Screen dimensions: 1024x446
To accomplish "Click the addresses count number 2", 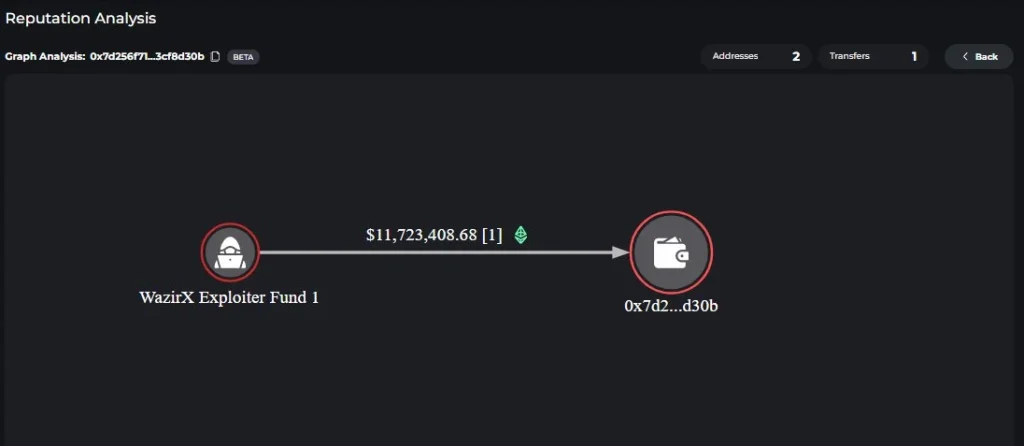I will (x=796, y=57).
